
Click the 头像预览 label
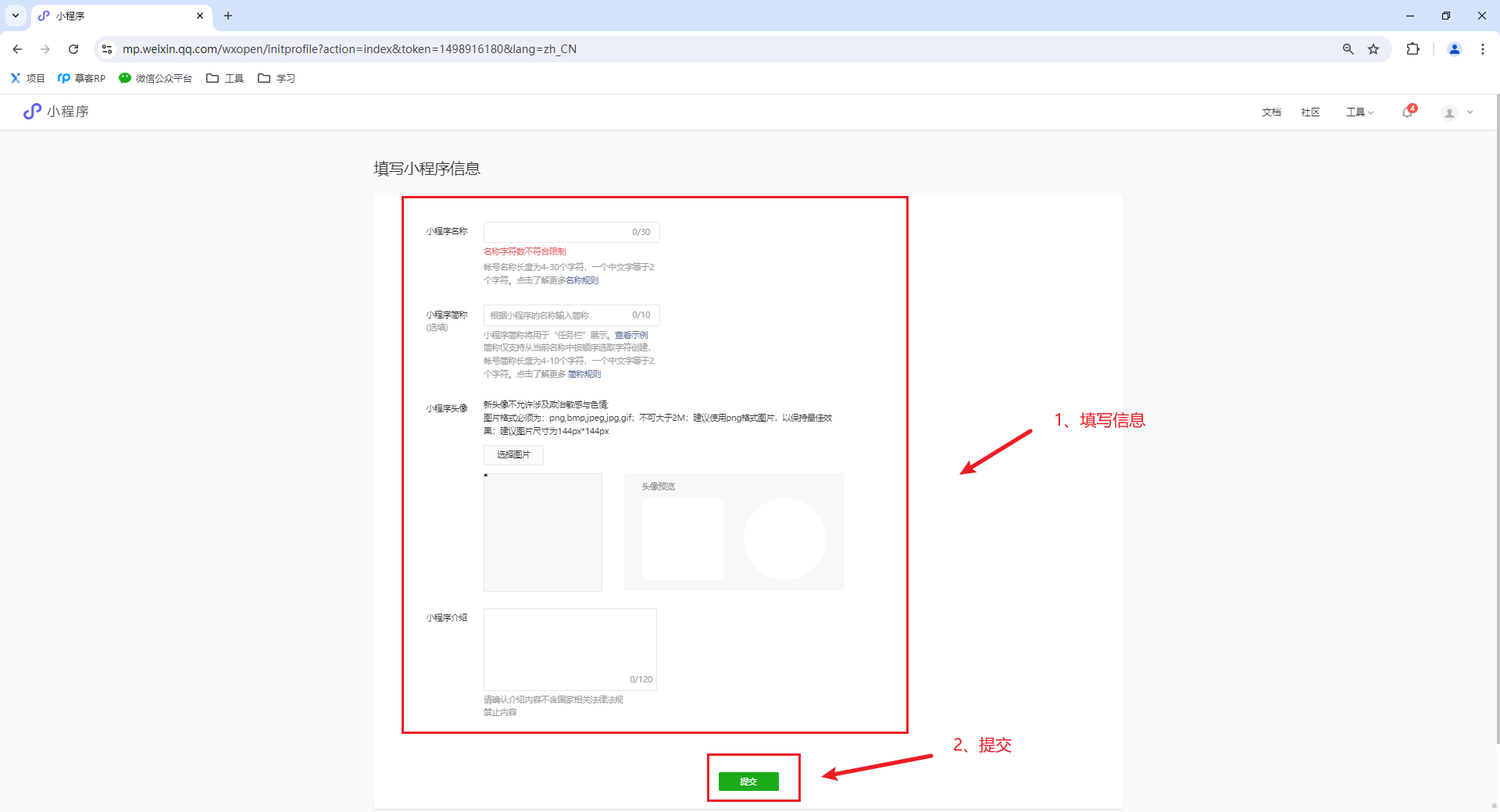(658, 486)
